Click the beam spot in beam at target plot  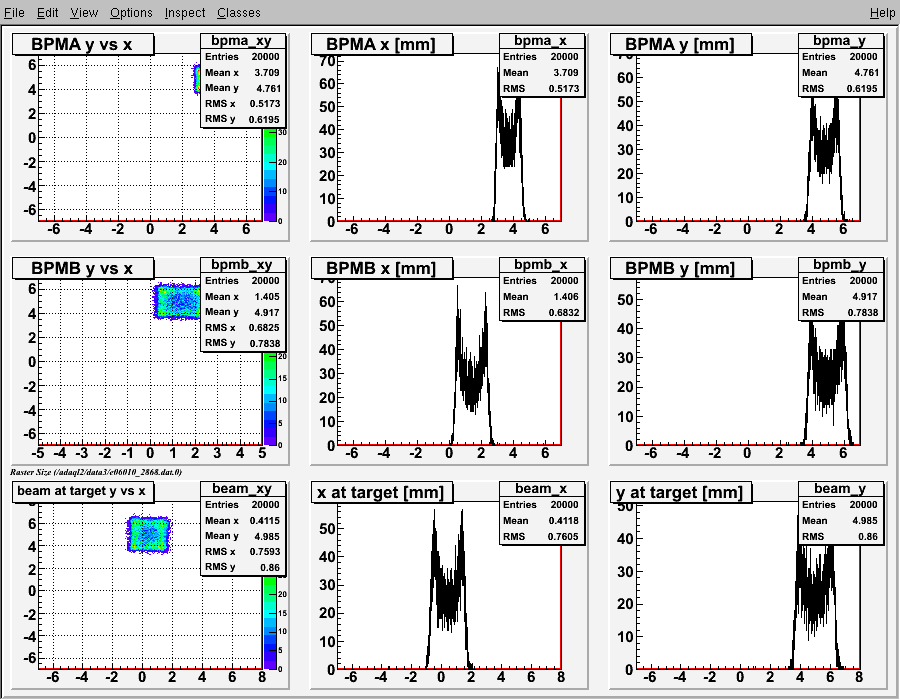149,534
